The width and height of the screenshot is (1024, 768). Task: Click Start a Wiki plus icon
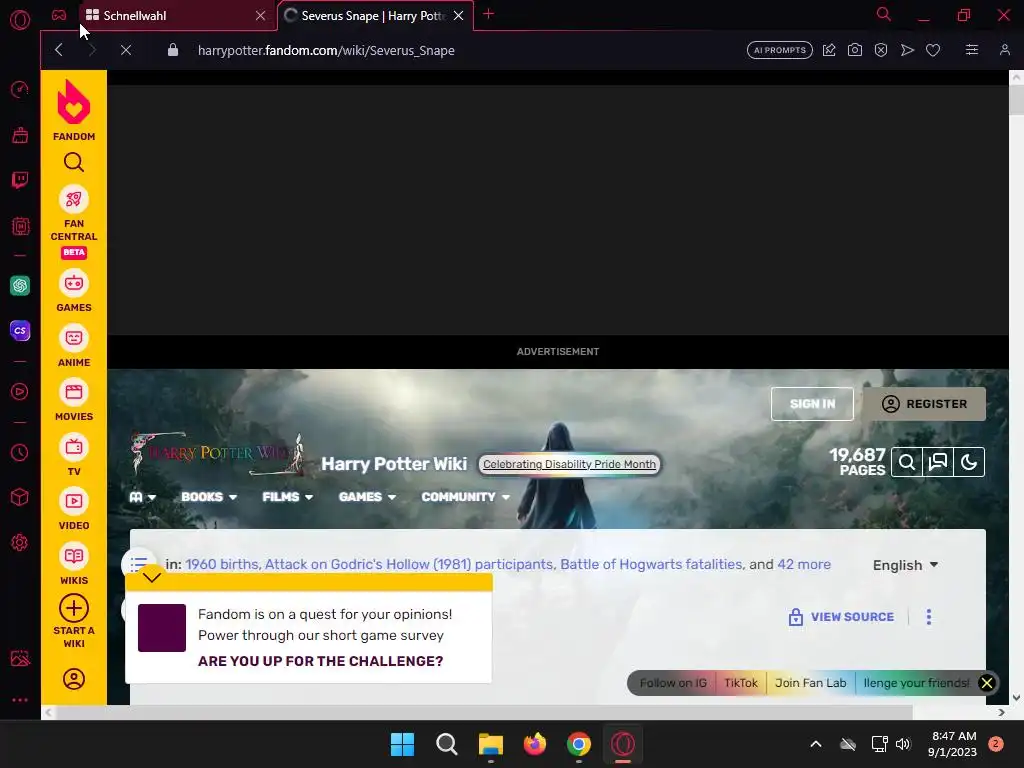click(74, 608)
